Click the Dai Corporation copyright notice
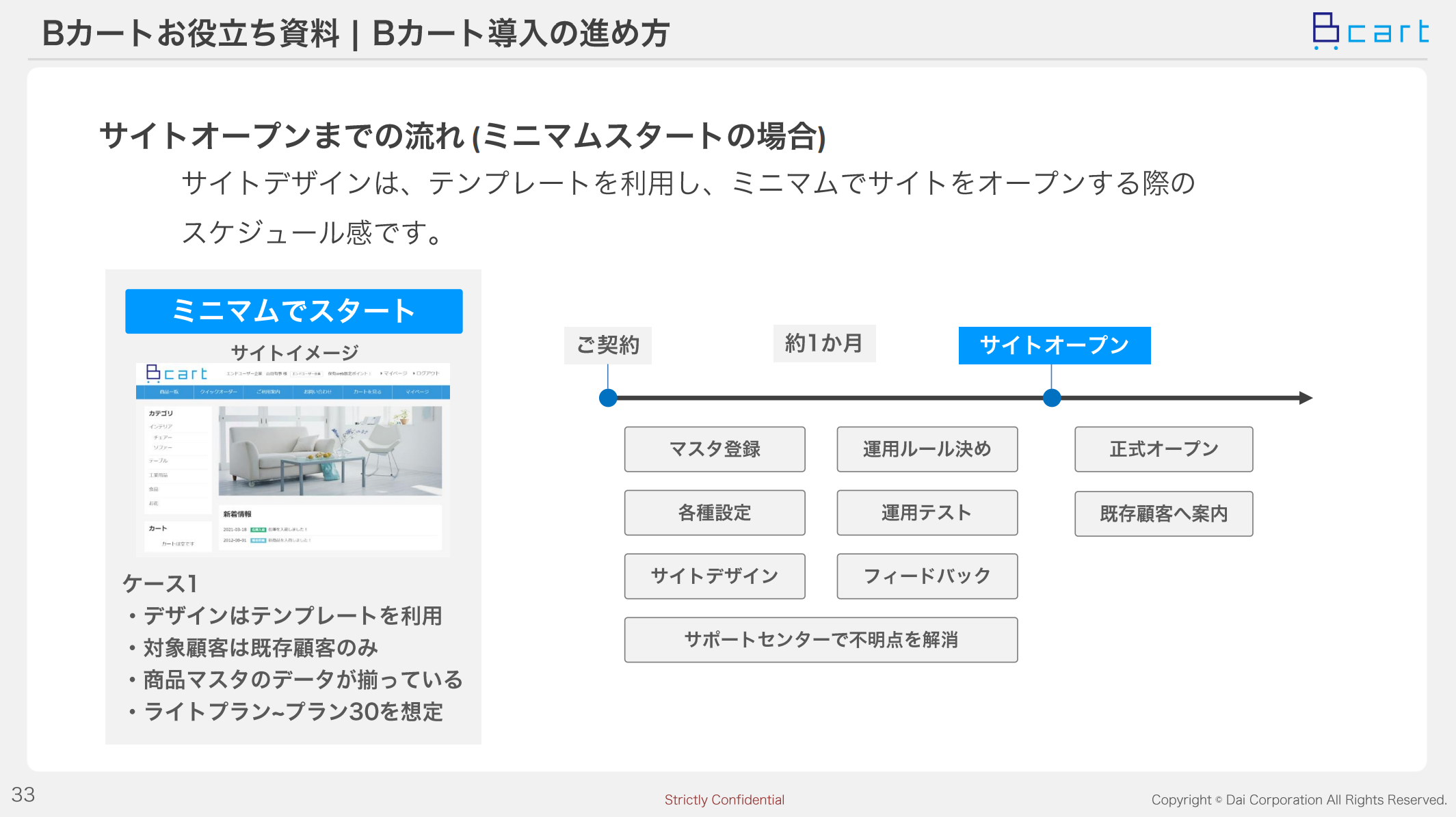The image size is (1456, 817). coord(1299,800)
